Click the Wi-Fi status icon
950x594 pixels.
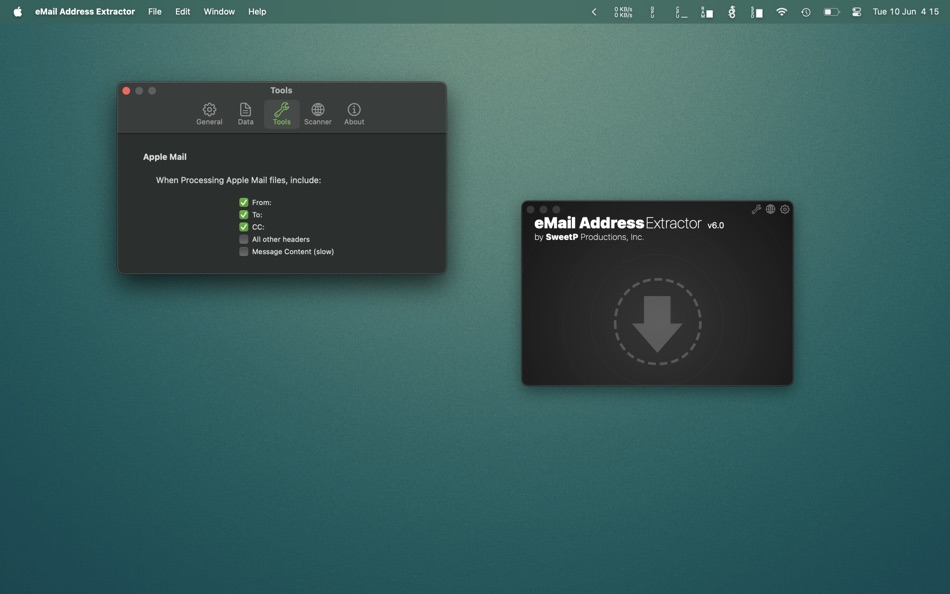pyautogui.click(x=782, y=12)
